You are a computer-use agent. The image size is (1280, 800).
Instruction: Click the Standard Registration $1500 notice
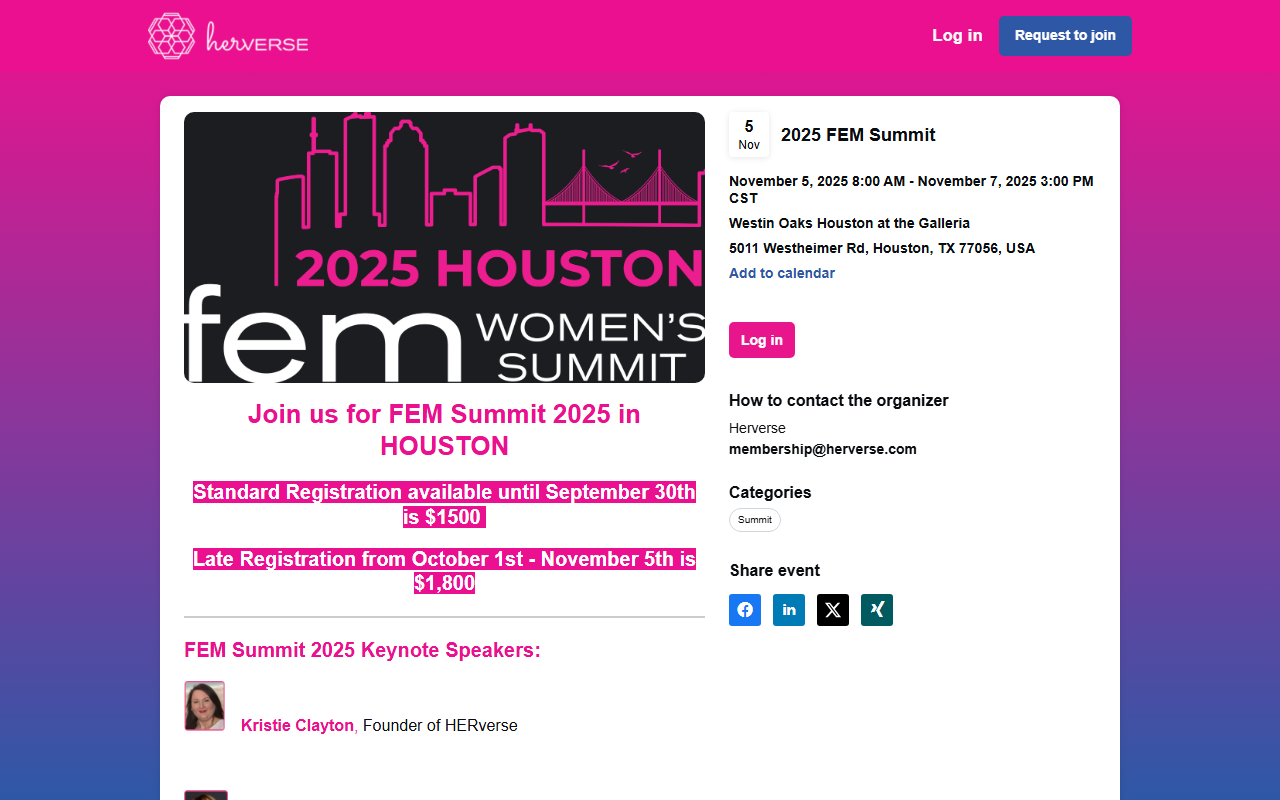click(x=444, y=504)
